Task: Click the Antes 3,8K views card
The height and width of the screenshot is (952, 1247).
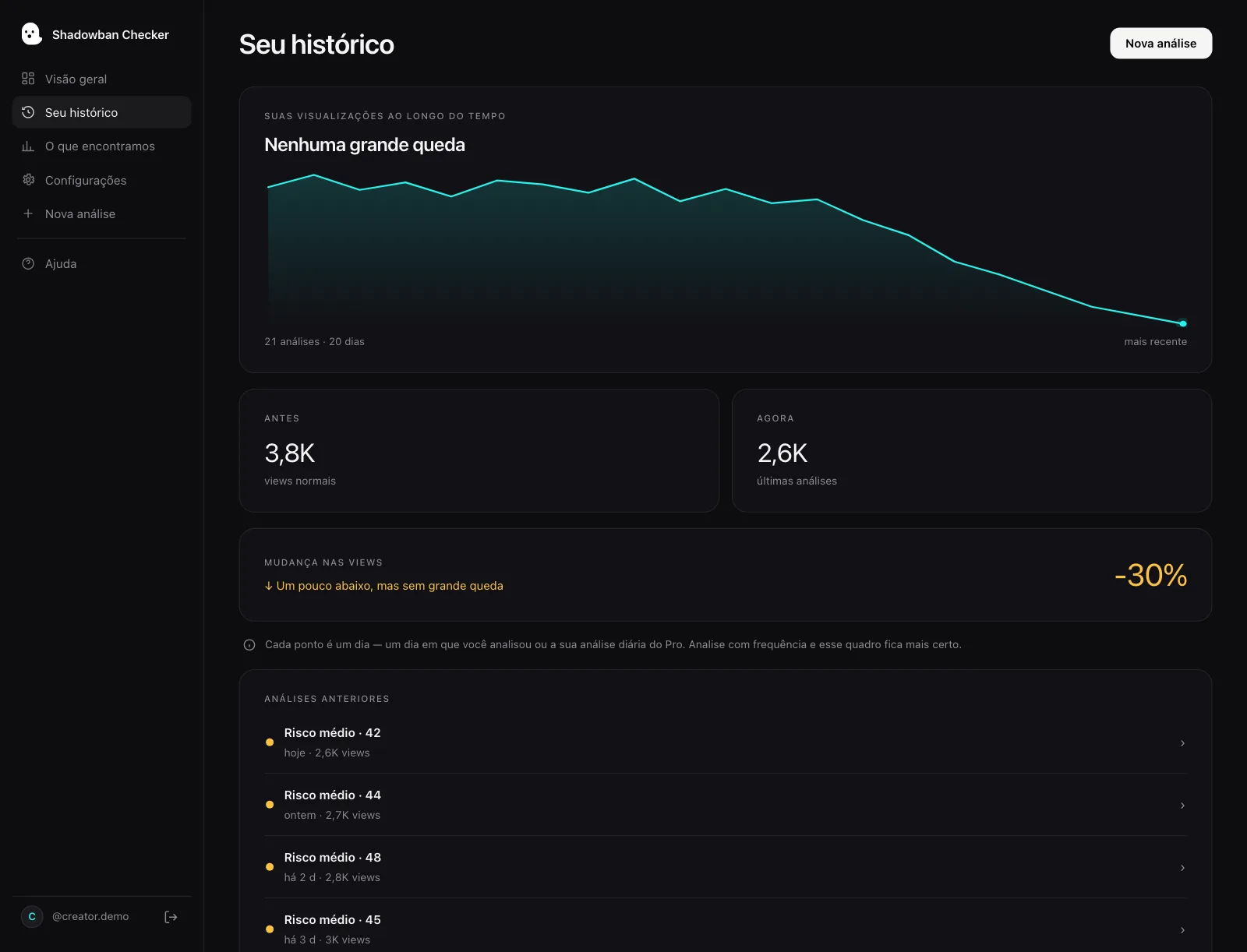Action: [479, 451]
